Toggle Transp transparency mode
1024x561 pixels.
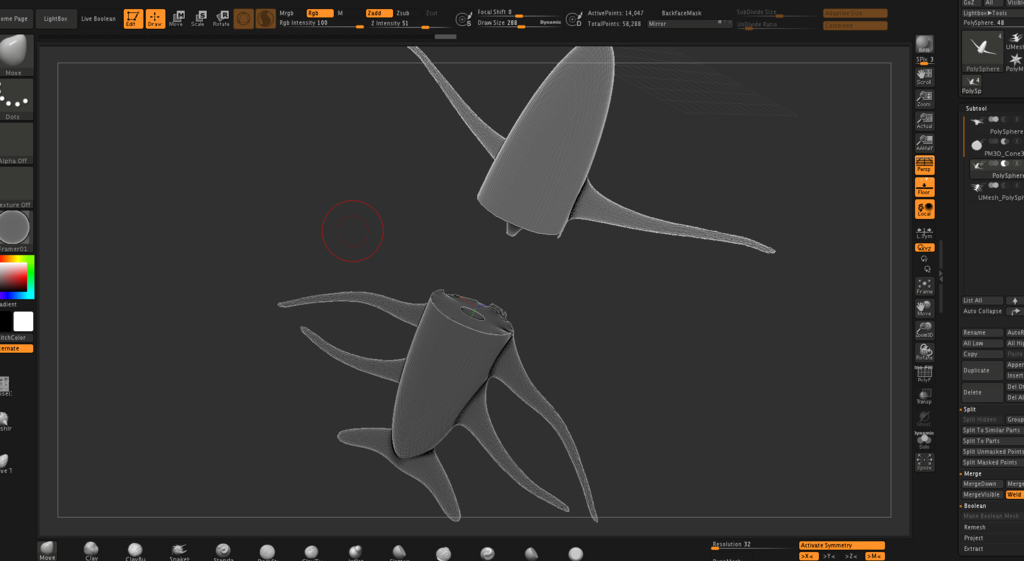click(x=924, y=396)
